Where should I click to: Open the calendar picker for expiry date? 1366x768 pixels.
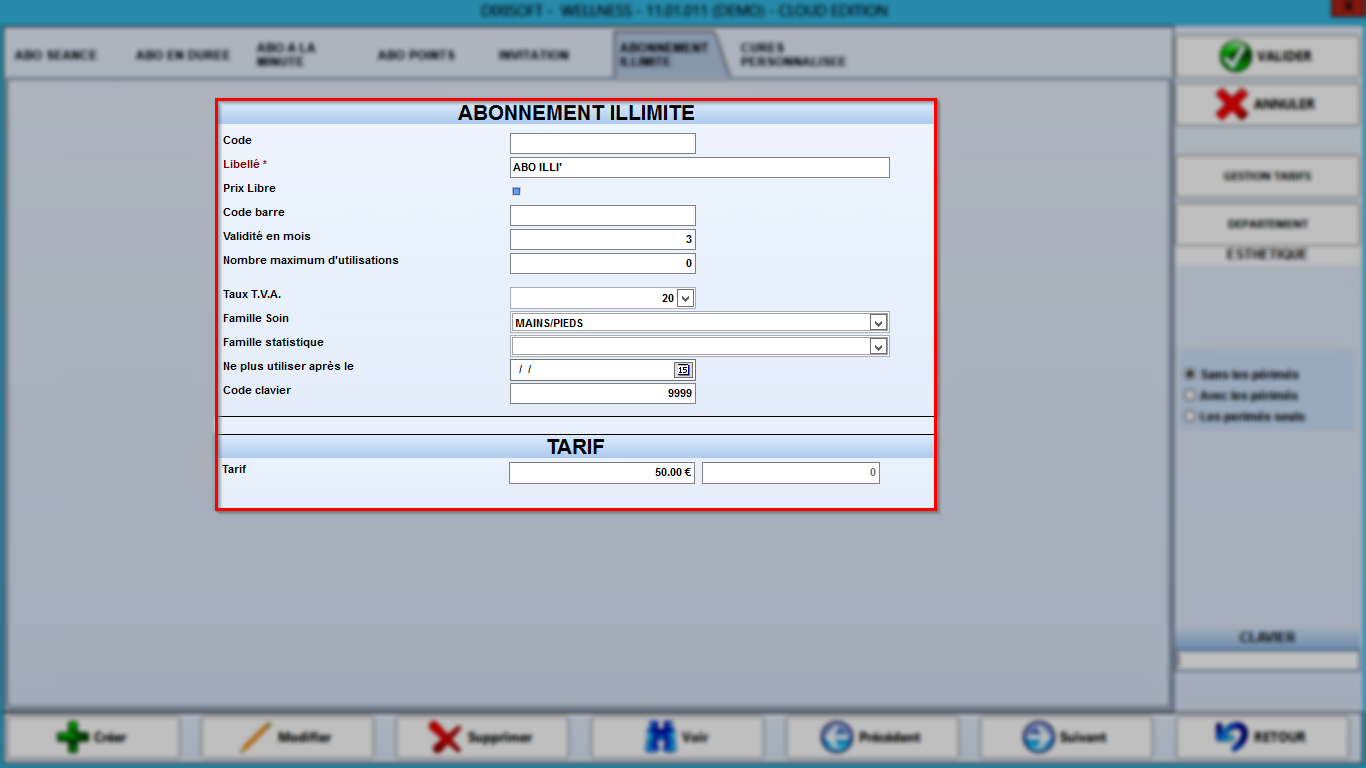coord(683,370)
